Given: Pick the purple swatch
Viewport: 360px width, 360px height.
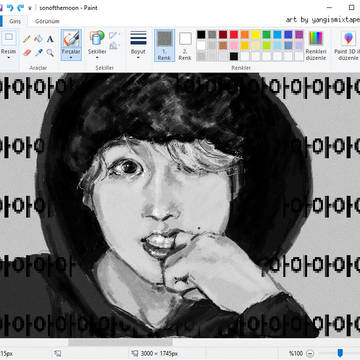Looking at the screenshot, I should pyautogui.click(x=299, y=34).
